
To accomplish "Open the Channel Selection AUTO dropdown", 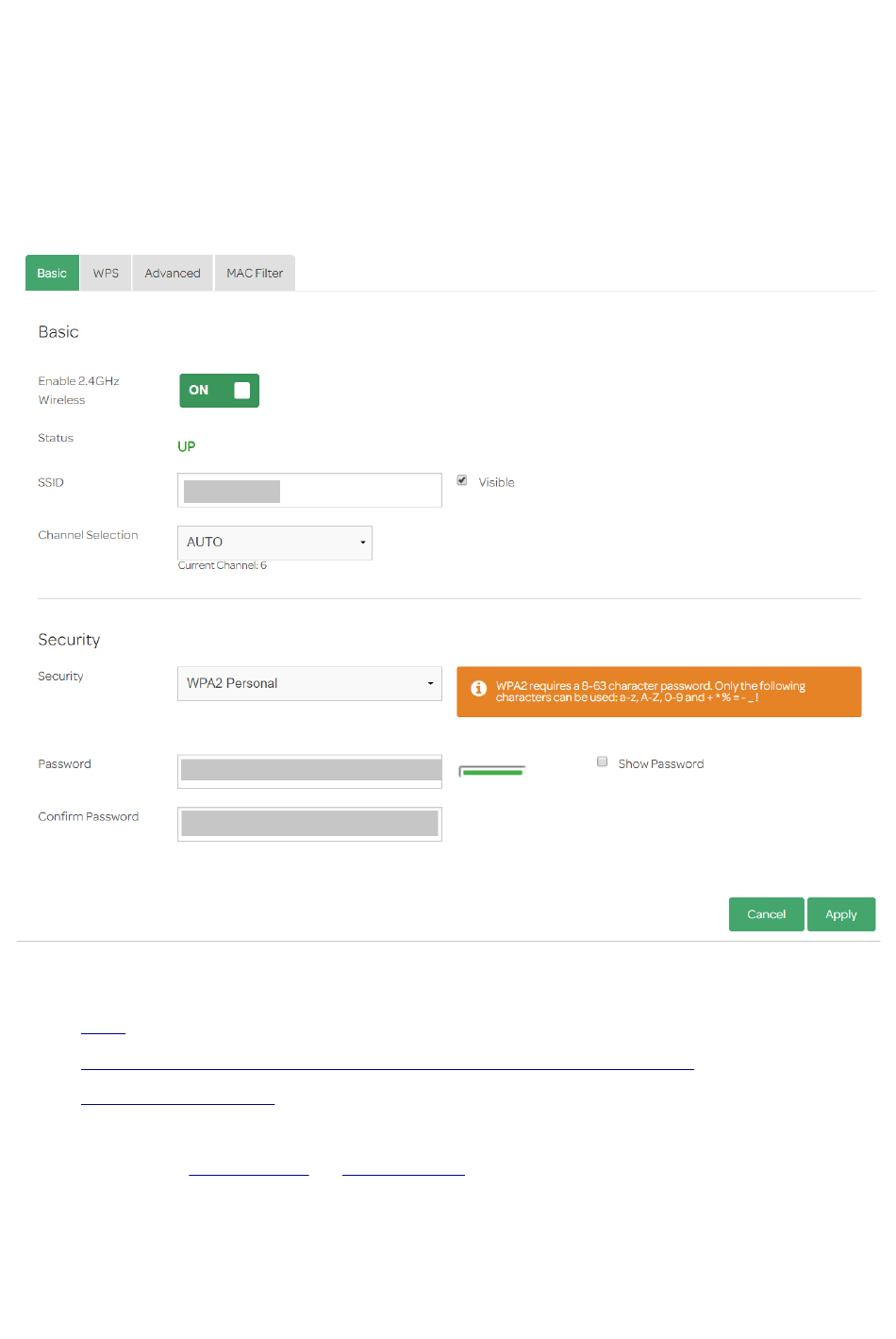I will coord(274,543).
